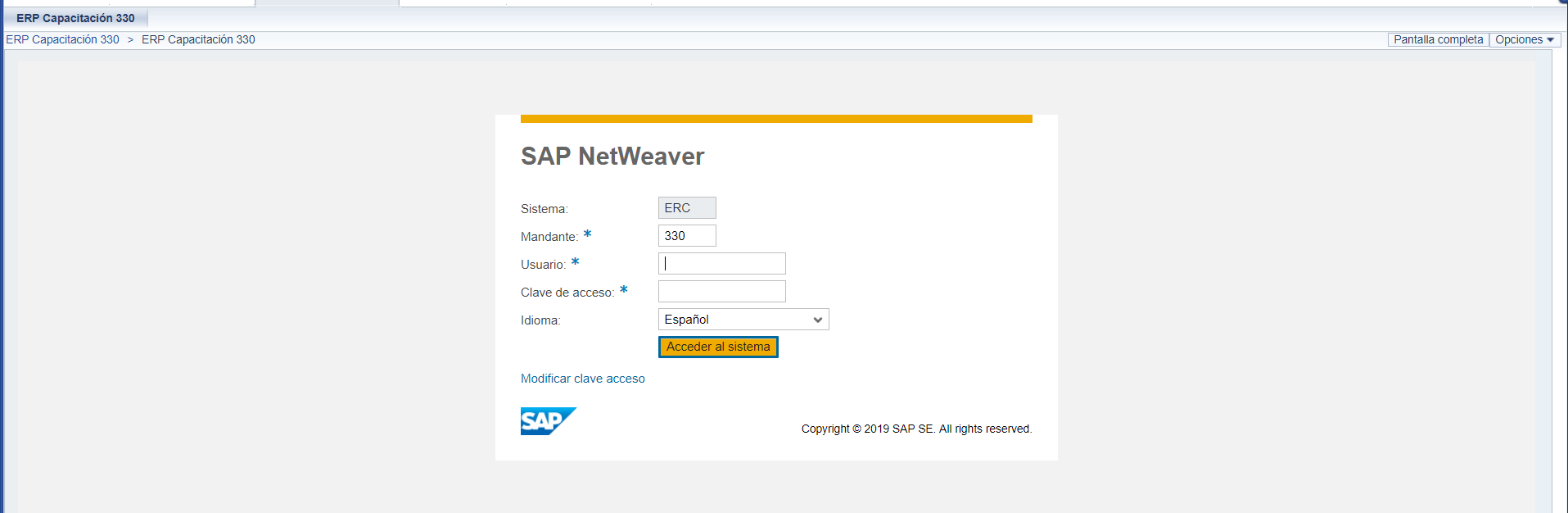Click the Sistema: label
1568x513 pixels.
point(545,209)
